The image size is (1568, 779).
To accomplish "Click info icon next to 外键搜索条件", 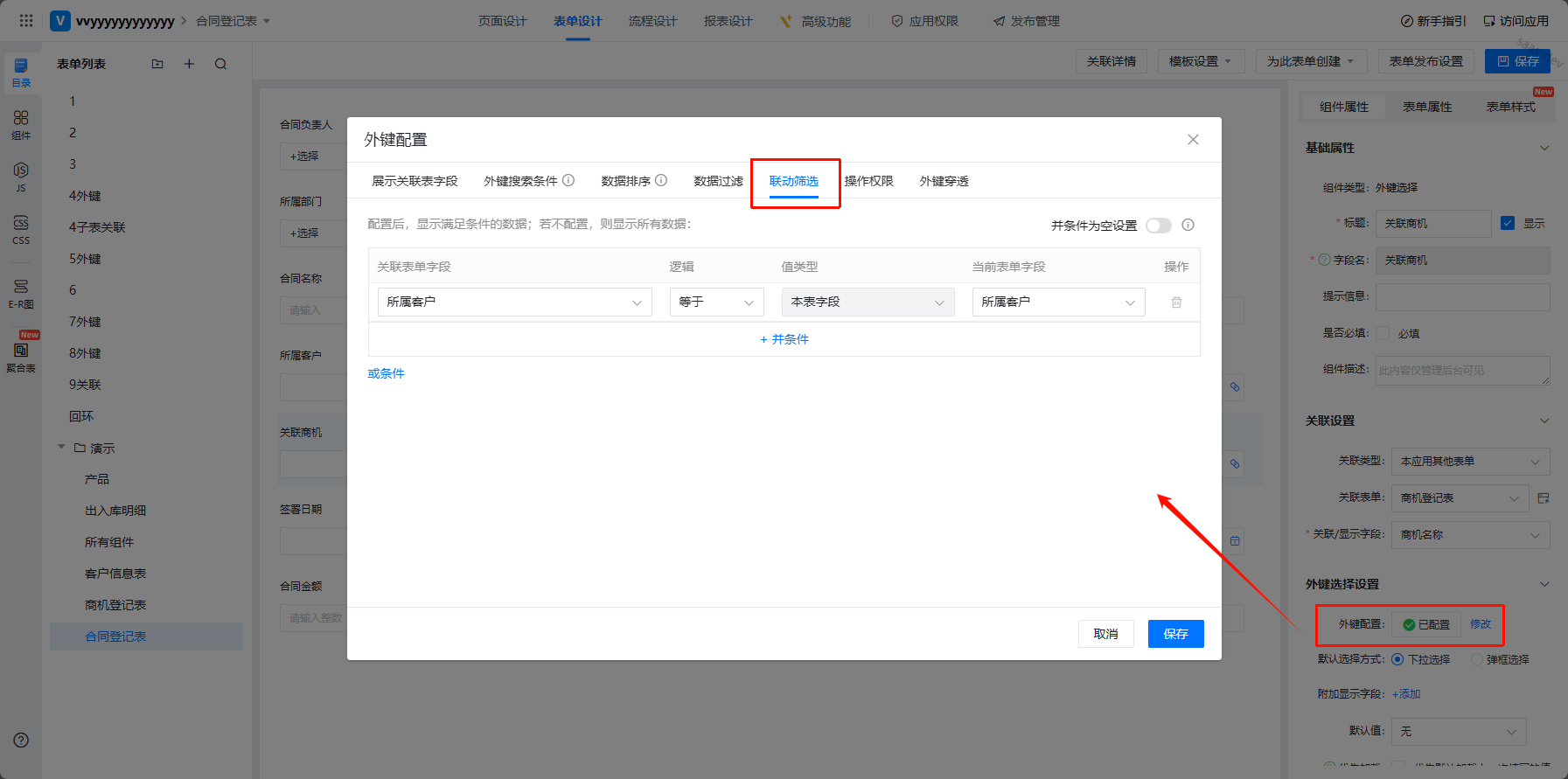I will coord(568,181).
